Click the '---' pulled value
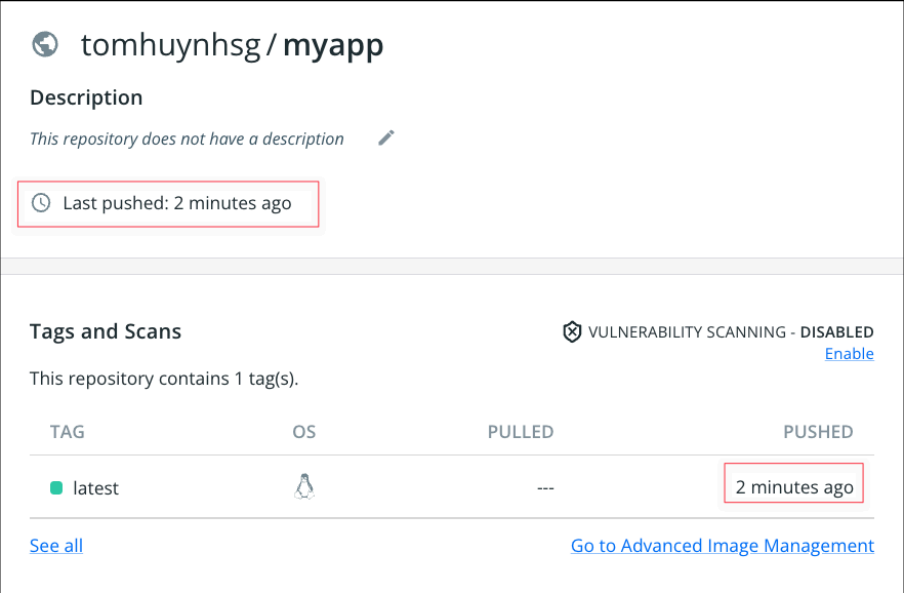Screen dimensions: 904x593 [x=545, y=488]
